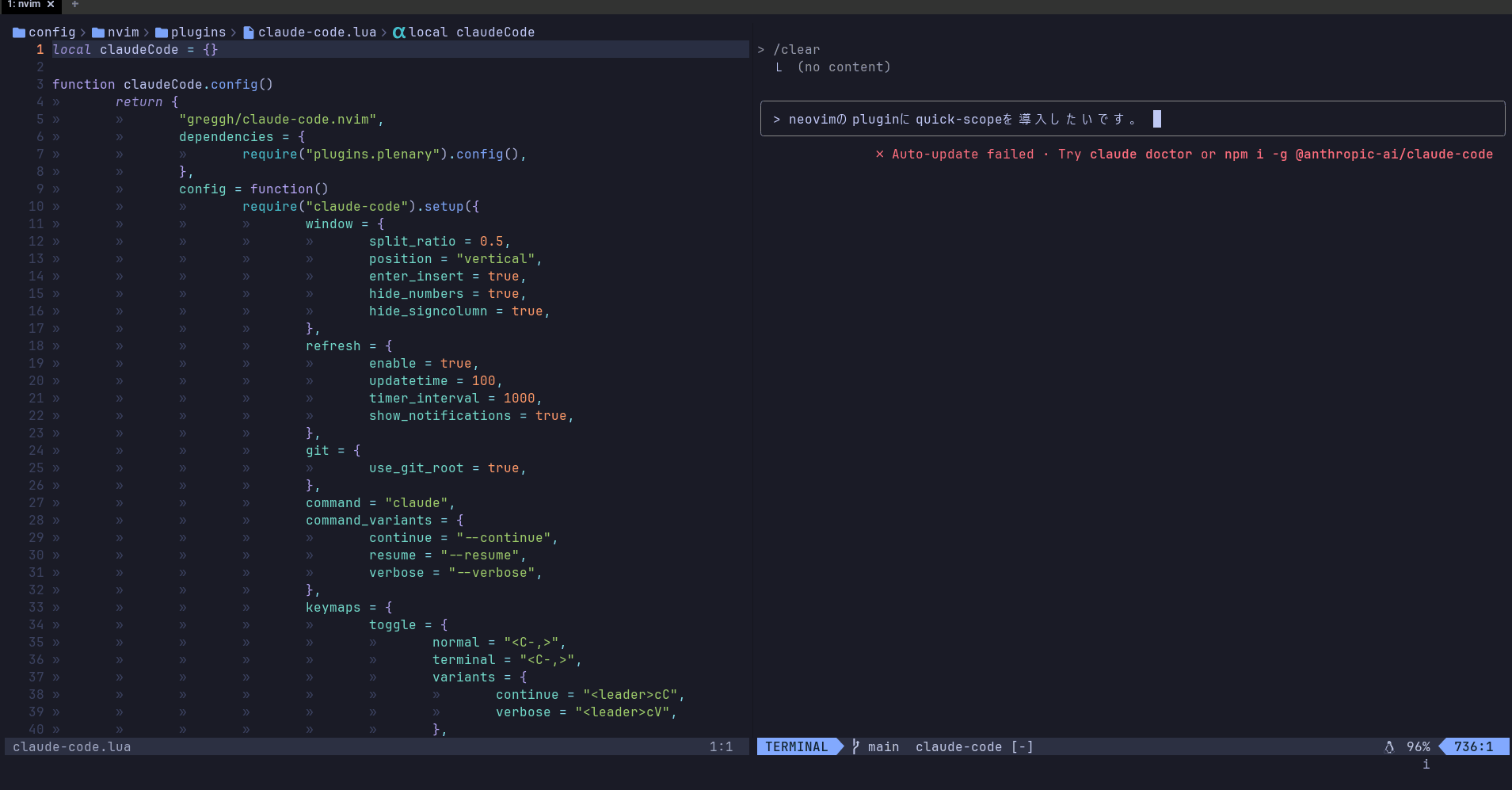Click the Claude prompt input box
Viewport: 1512px width, 790px height.
point(1133,119)
